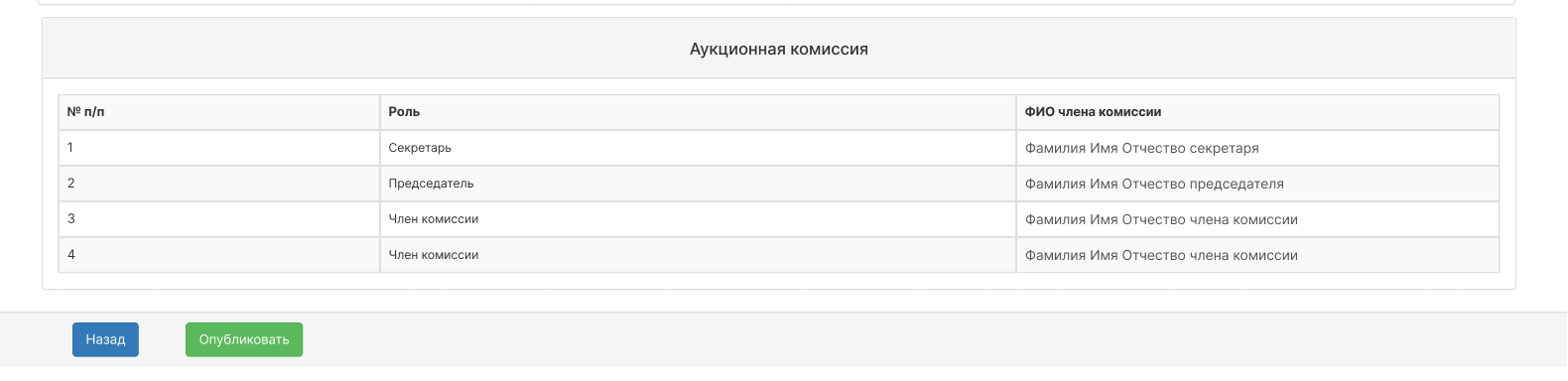Select the Аукционная комиссия panel heading
Screen dimensions: 1568x381
(x=779, y=49)
